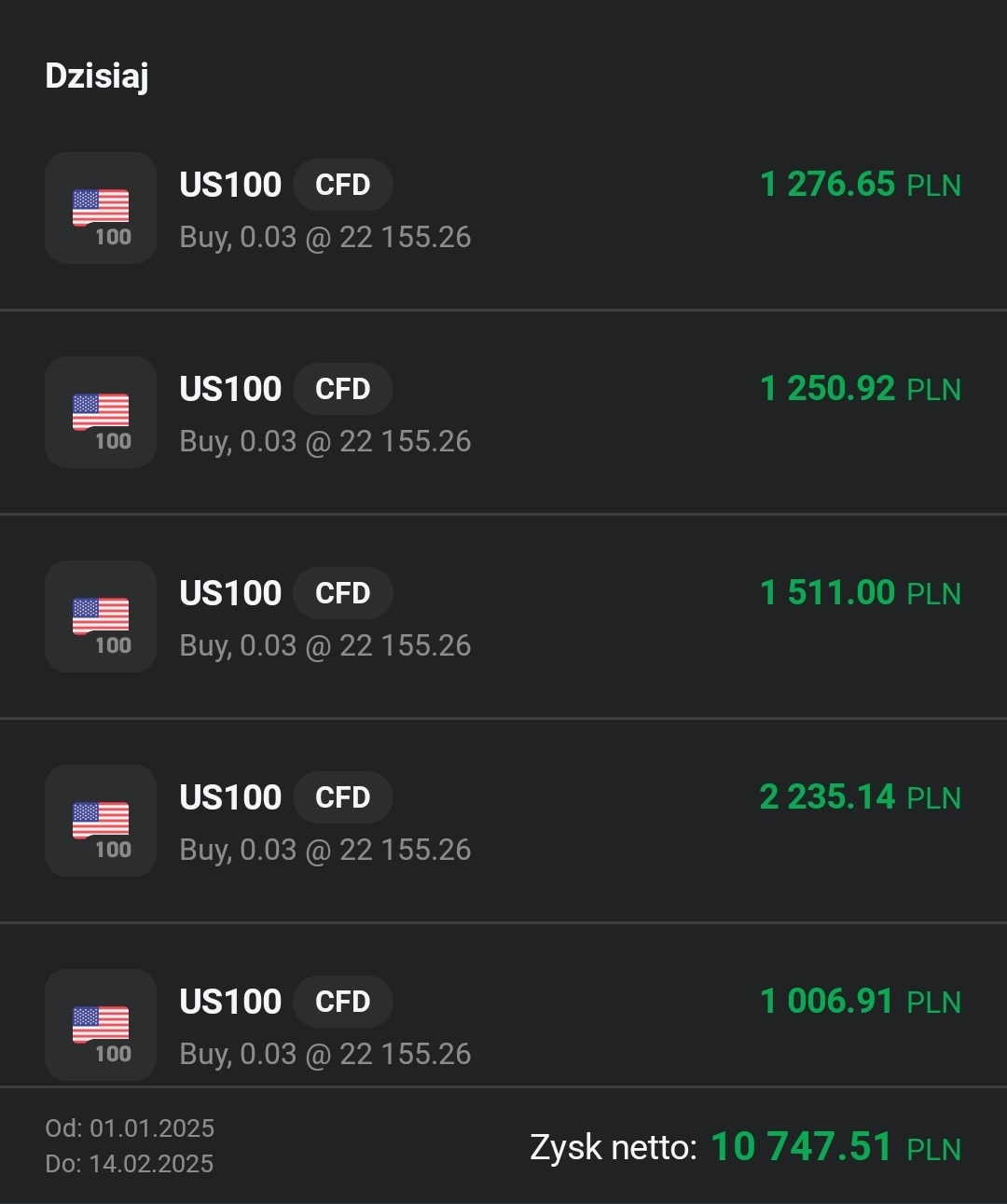Click the Zysk netto label
The image size is (1007, 1204).
(613, 1147)
